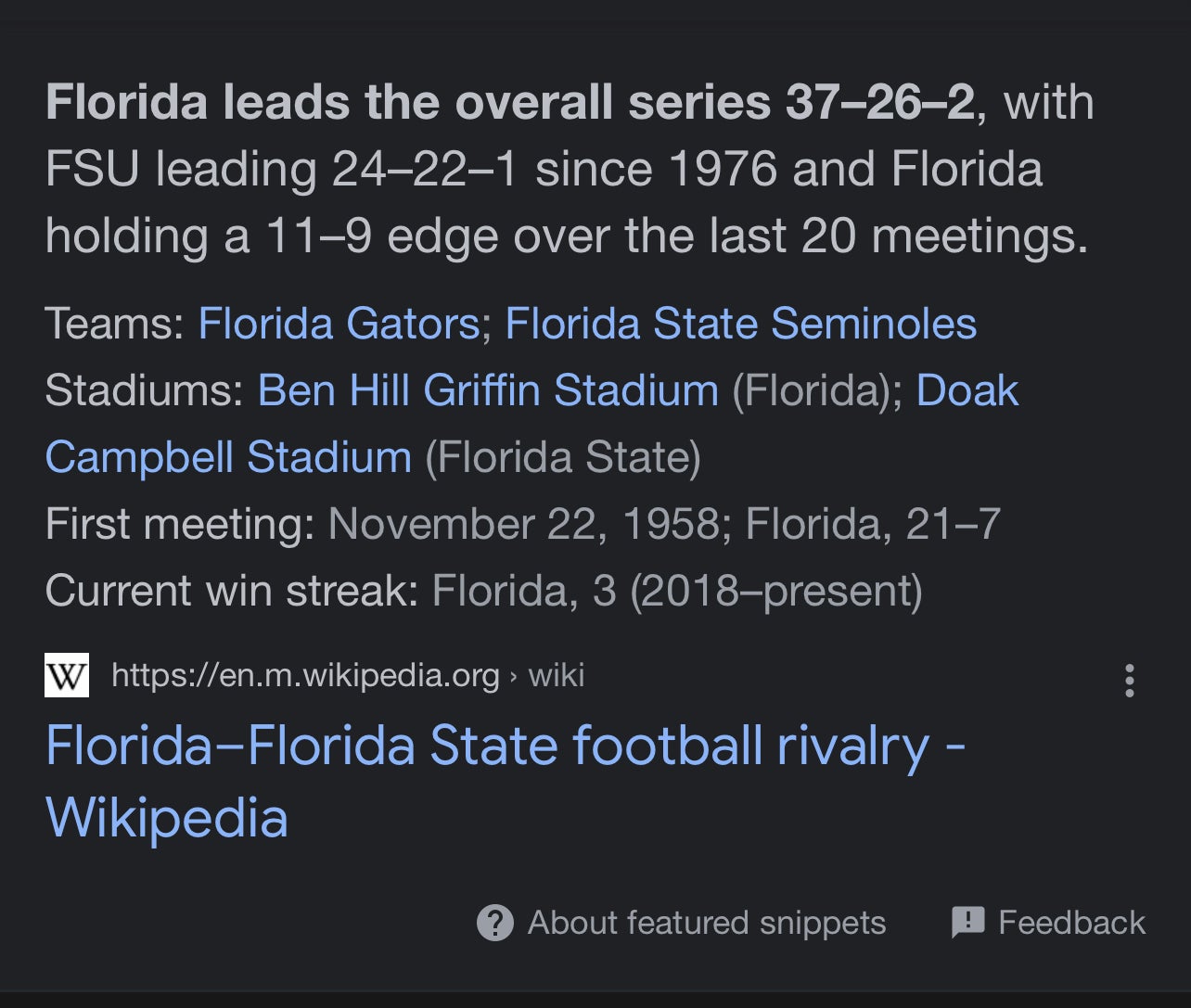The height and width of the screenshot is (1008, 1191).
Task: Click the 'W' logo next to the URL
Action: tap(65, 675)
